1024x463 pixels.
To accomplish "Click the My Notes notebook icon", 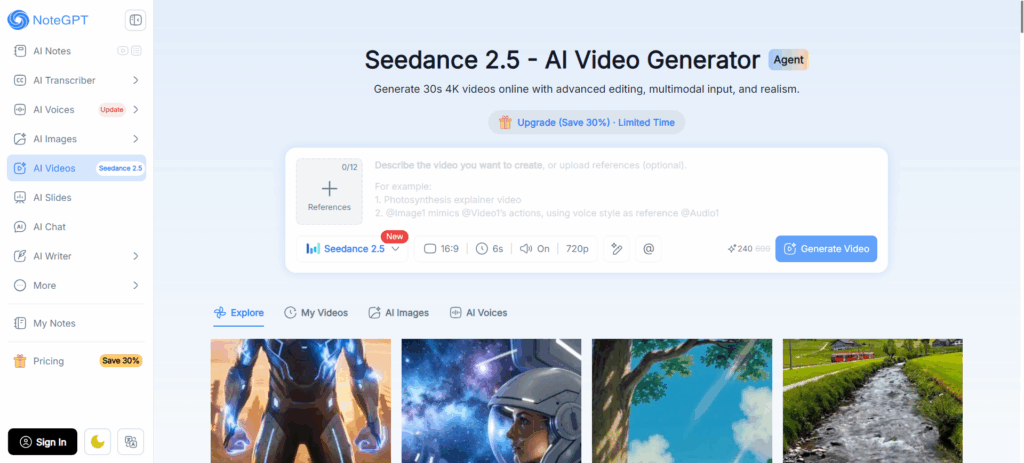I will 20,323.
